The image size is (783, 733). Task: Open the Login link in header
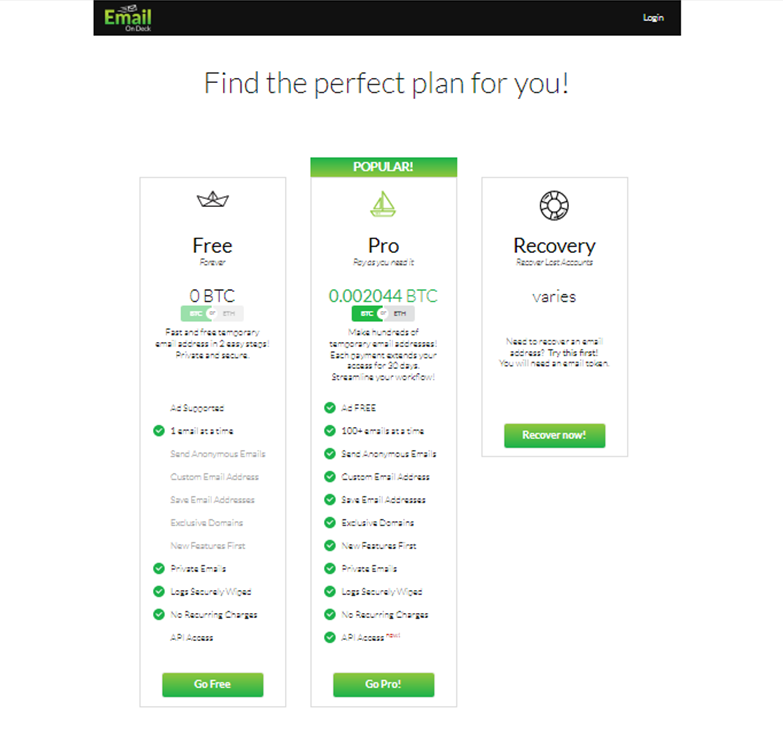tap(653, 18)
